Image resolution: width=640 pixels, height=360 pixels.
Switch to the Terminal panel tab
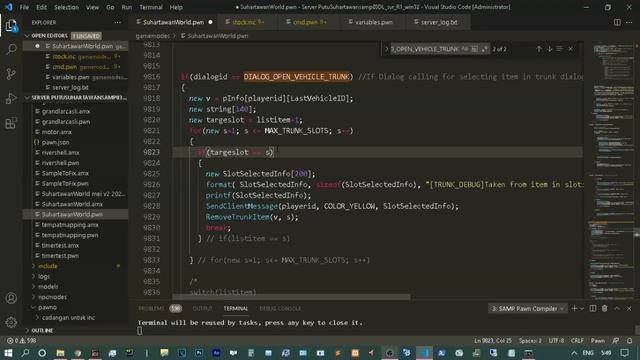coord(236,309)
